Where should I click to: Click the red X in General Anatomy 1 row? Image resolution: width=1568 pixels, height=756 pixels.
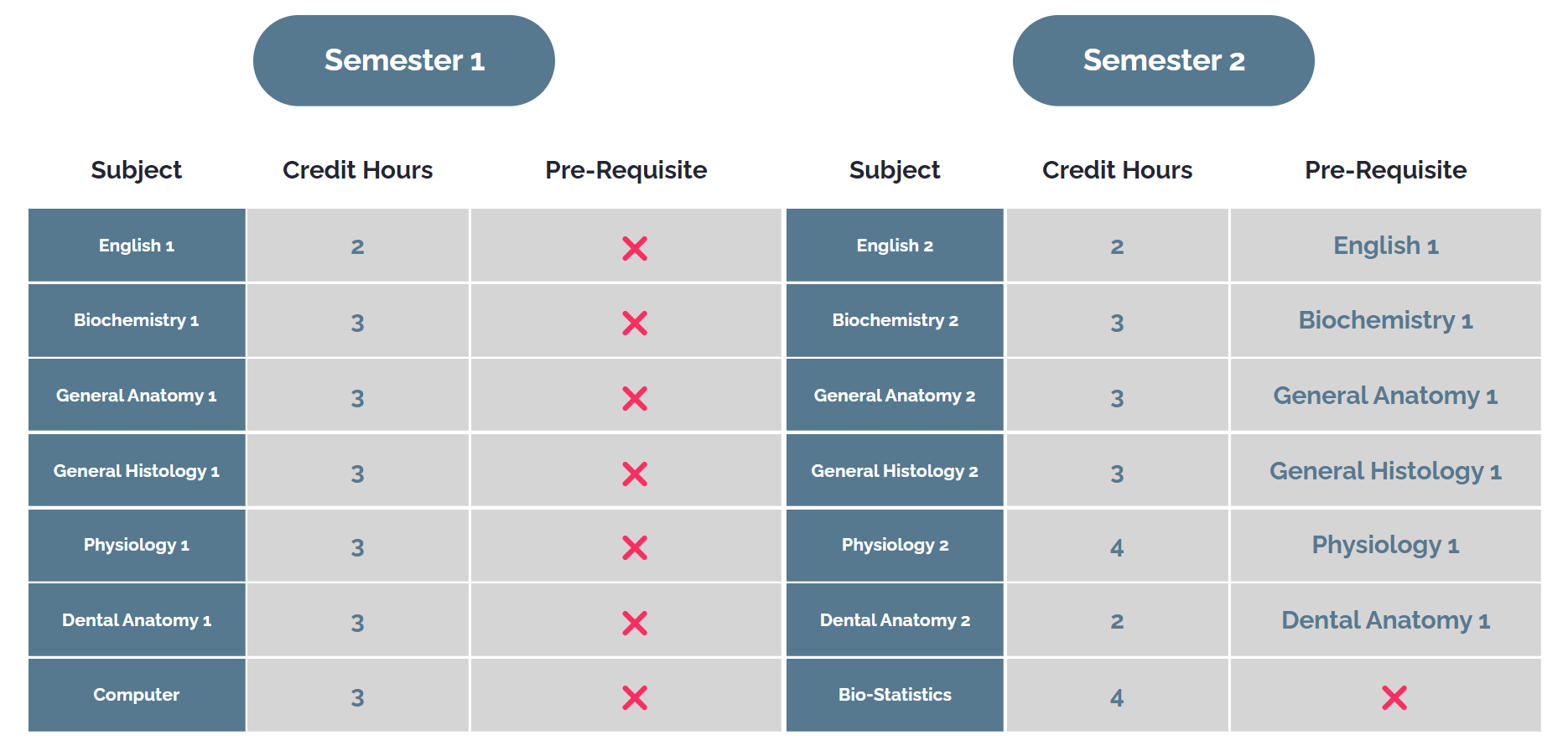tap(635, 398)
